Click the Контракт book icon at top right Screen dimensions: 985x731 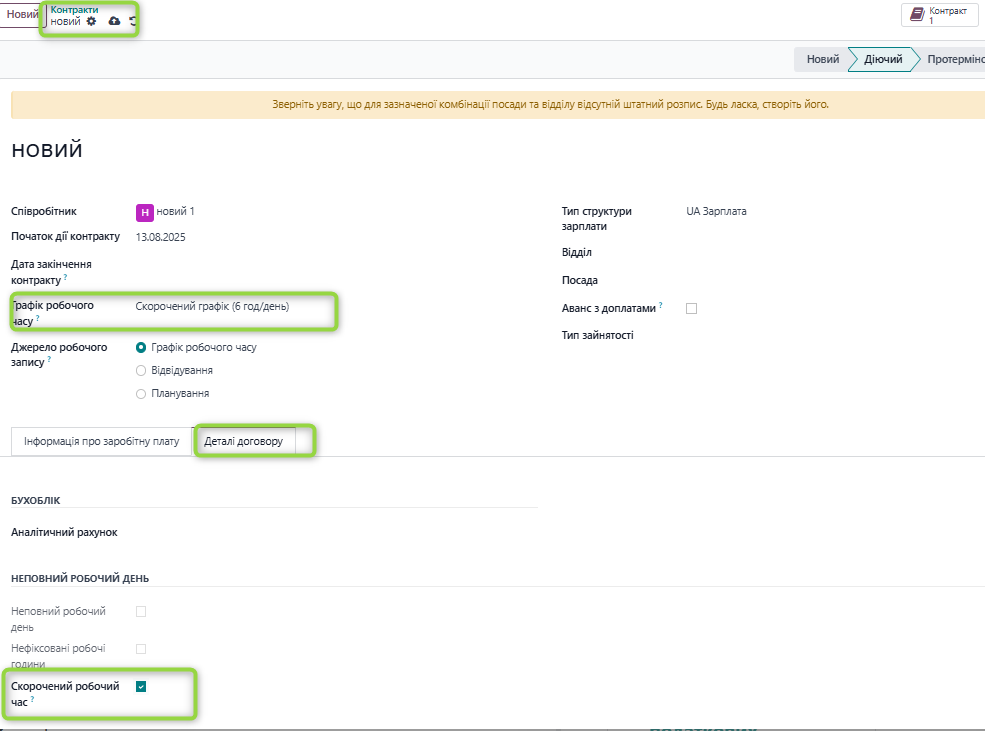(x=917, y=15)
